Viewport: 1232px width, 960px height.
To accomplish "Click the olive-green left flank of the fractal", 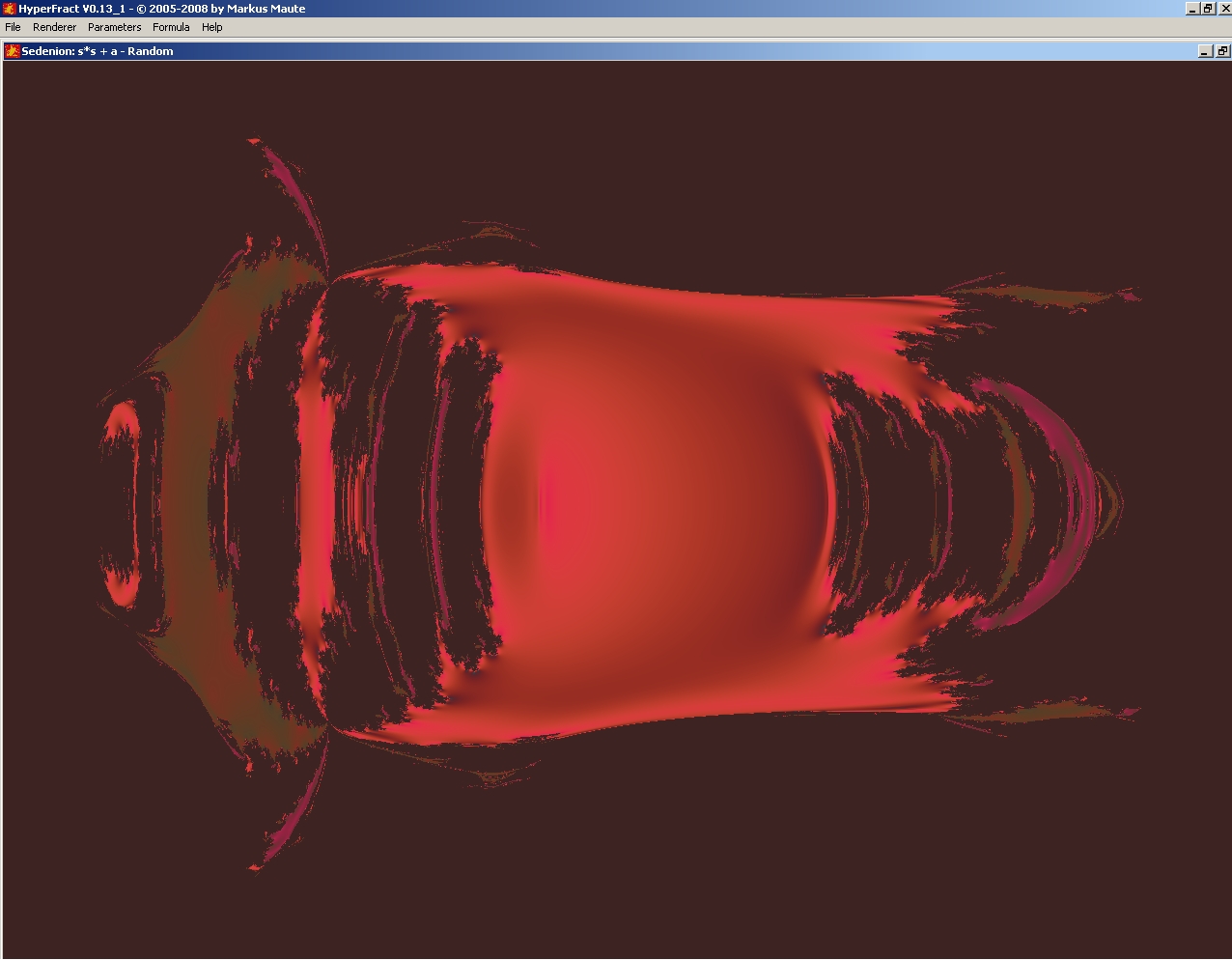I will (x=183, y=502).
